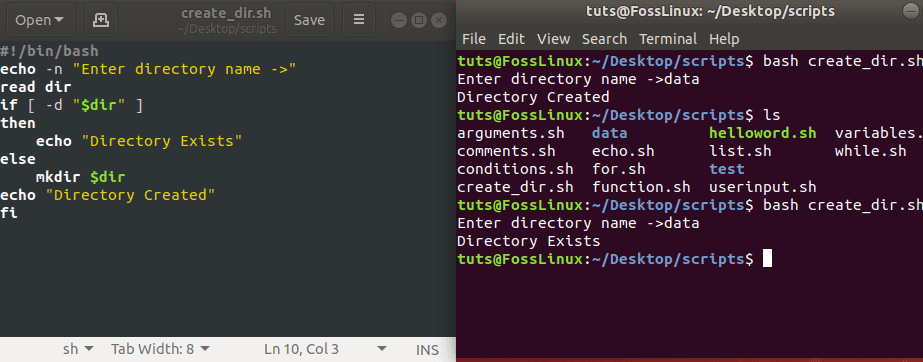Screen dimensions: 923x362
Task: Click echo.sh in the terminal listing
Action: click(623, 151)
